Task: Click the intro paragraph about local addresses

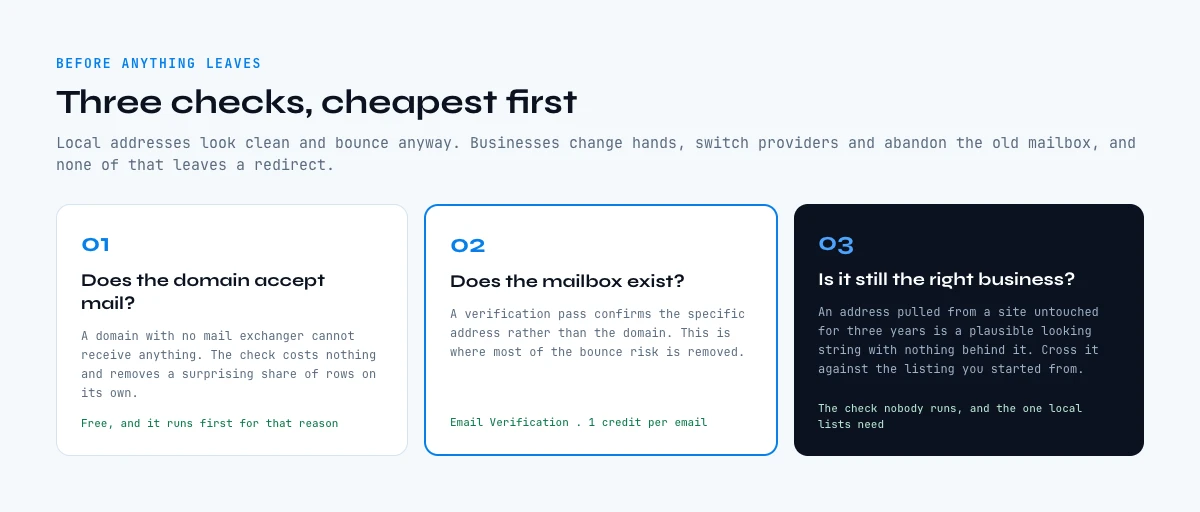Action: point(596,154)
